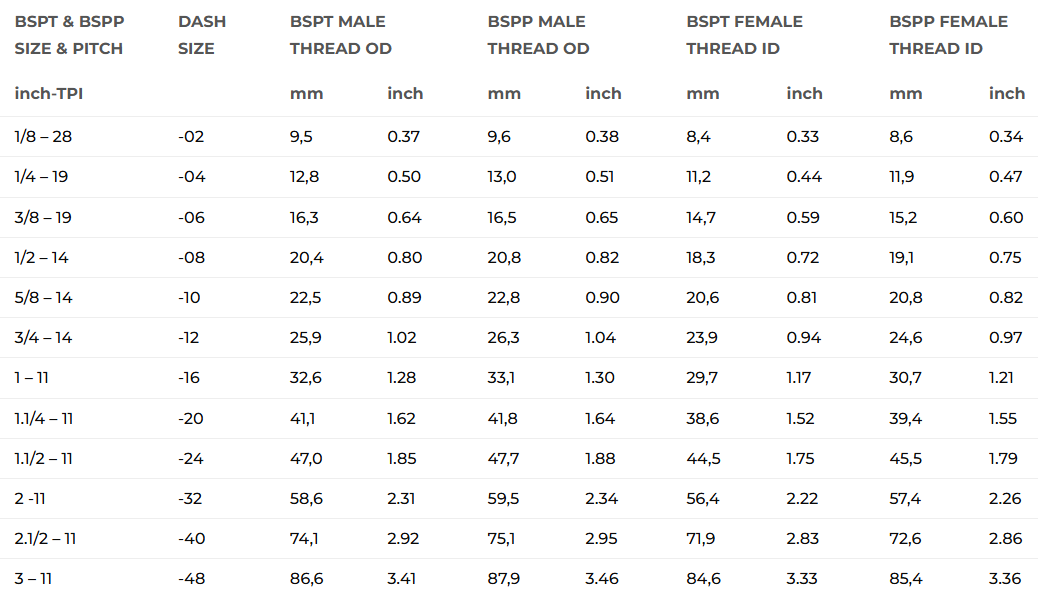This screenshot has width=1038, height=596.
Task: Click the 47,7 mm cell in the 1.1/2 row
Action: [x=503, y=458]
